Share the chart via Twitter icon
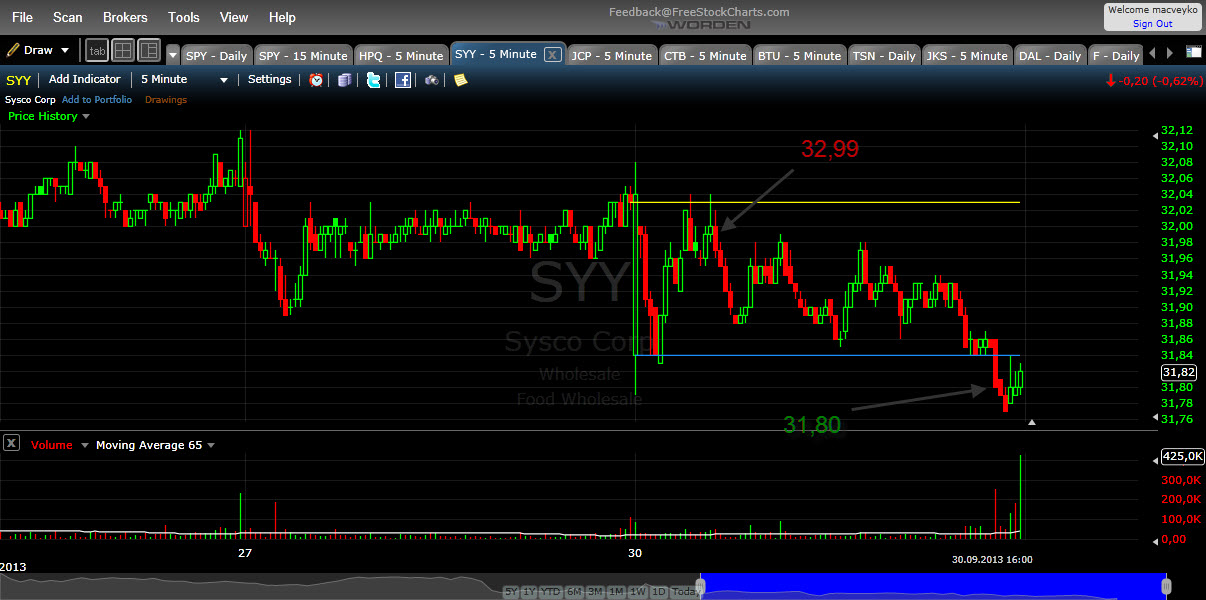The height and width of the screenshot is (600, 1206). [x=373, y=80]
